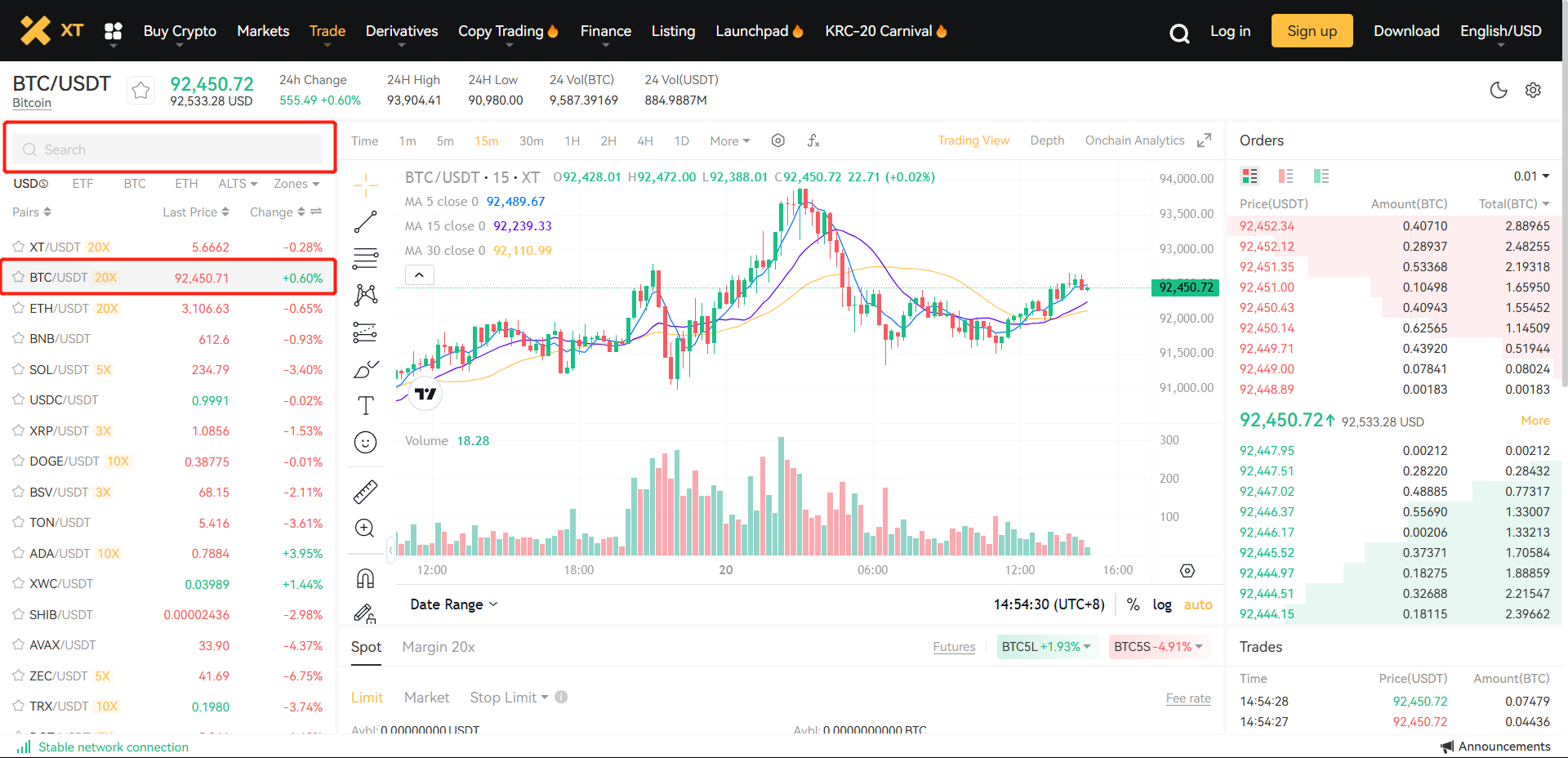Select the 1H timeframe
Viewport: 1568px width, 758px height.
(572, 140)
